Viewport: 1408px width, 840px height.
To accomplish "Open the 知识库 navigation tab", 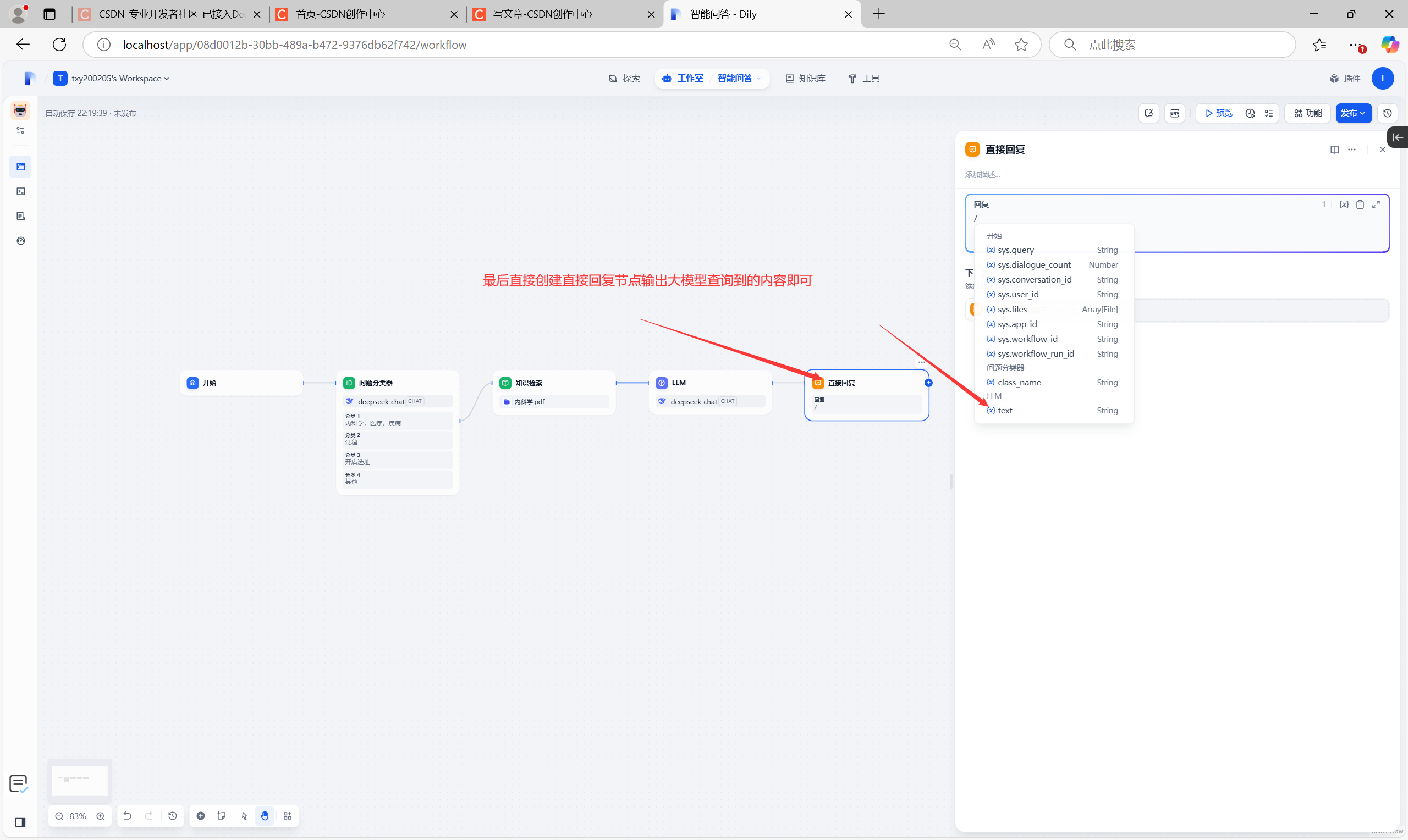I will click(805, 79).
